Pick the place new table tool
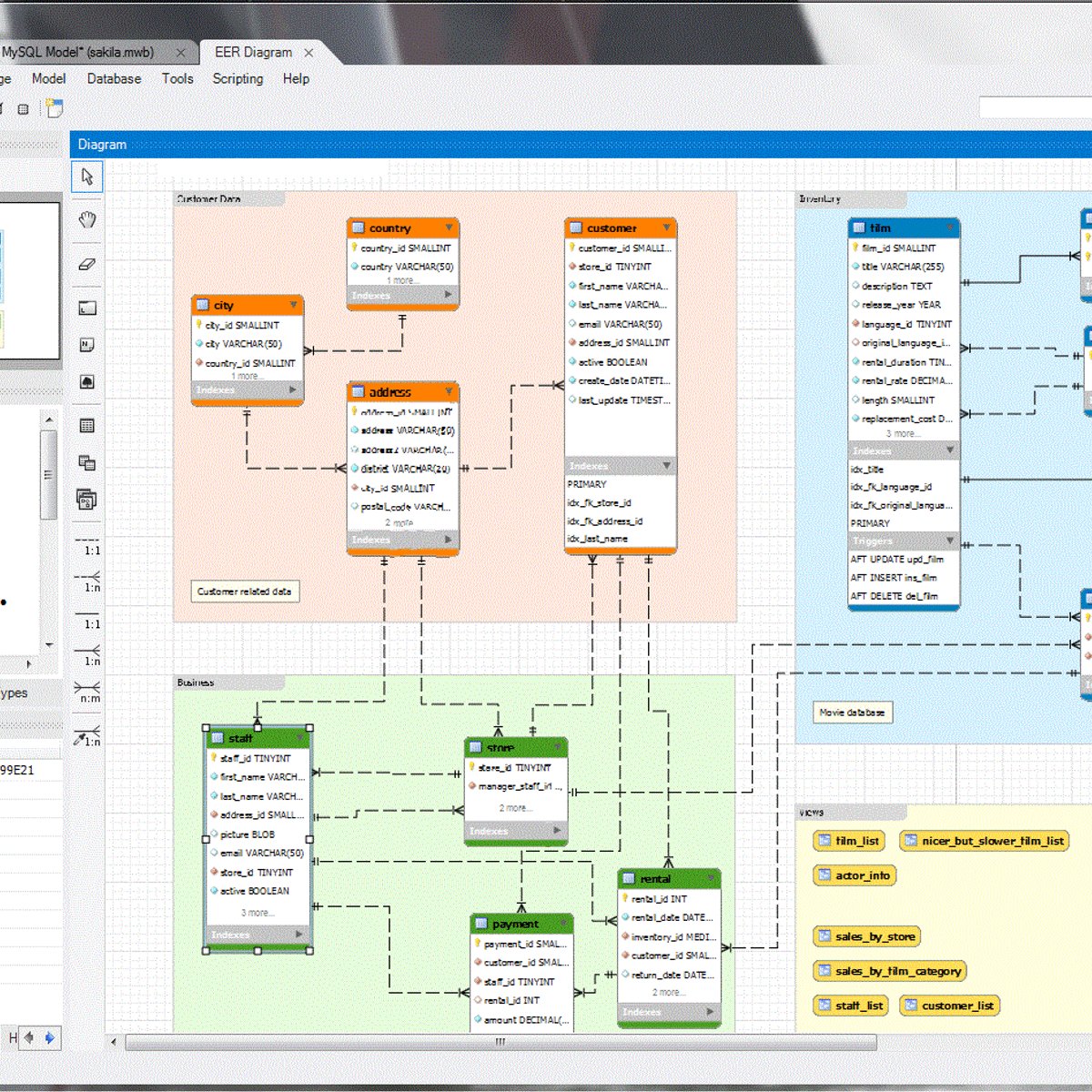 coord(86,424)
